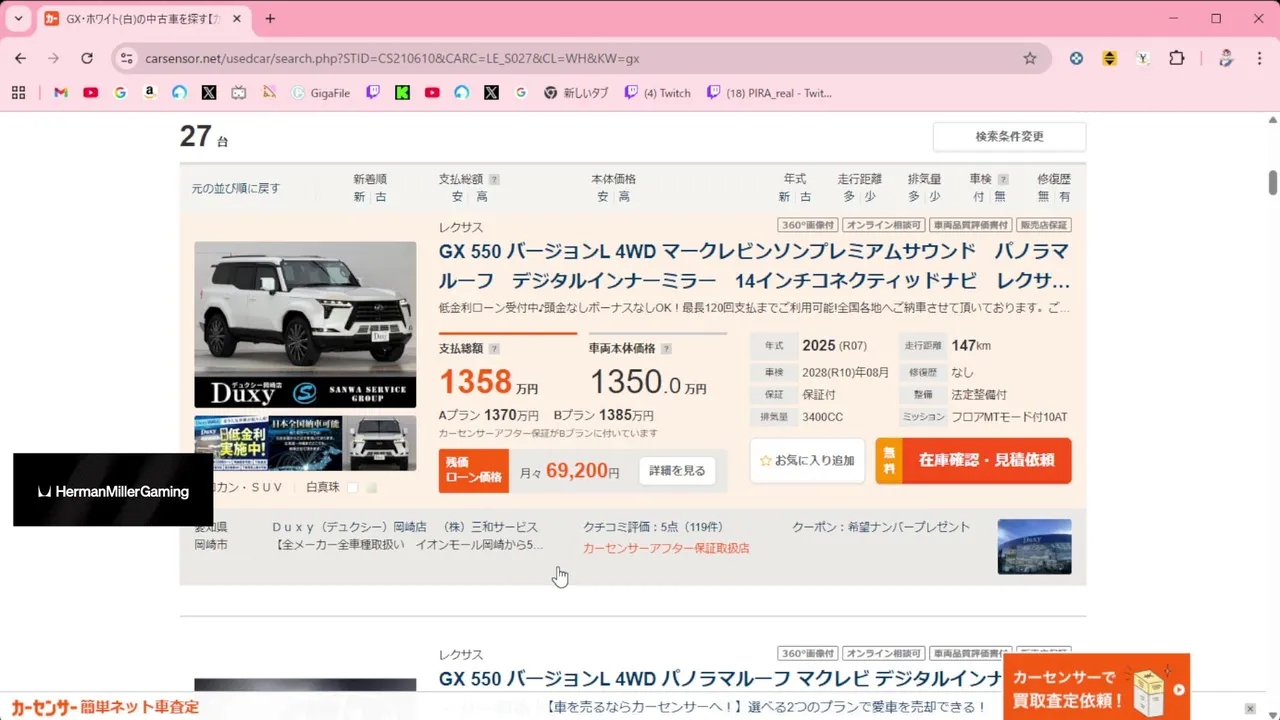This screenshot has height=720, width=1280.
Task: Go back to the previous page
Action: click(x=20, y=58)
